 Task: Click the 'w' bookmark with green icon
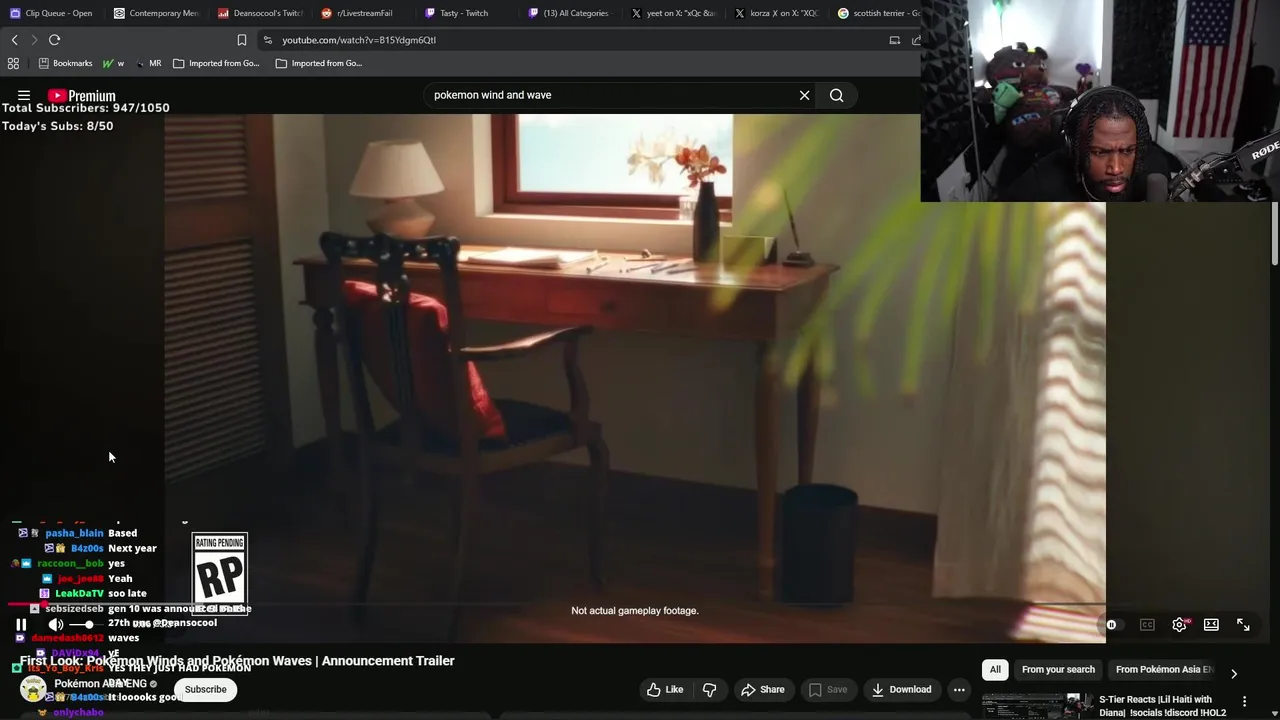[x=113, y=63]
